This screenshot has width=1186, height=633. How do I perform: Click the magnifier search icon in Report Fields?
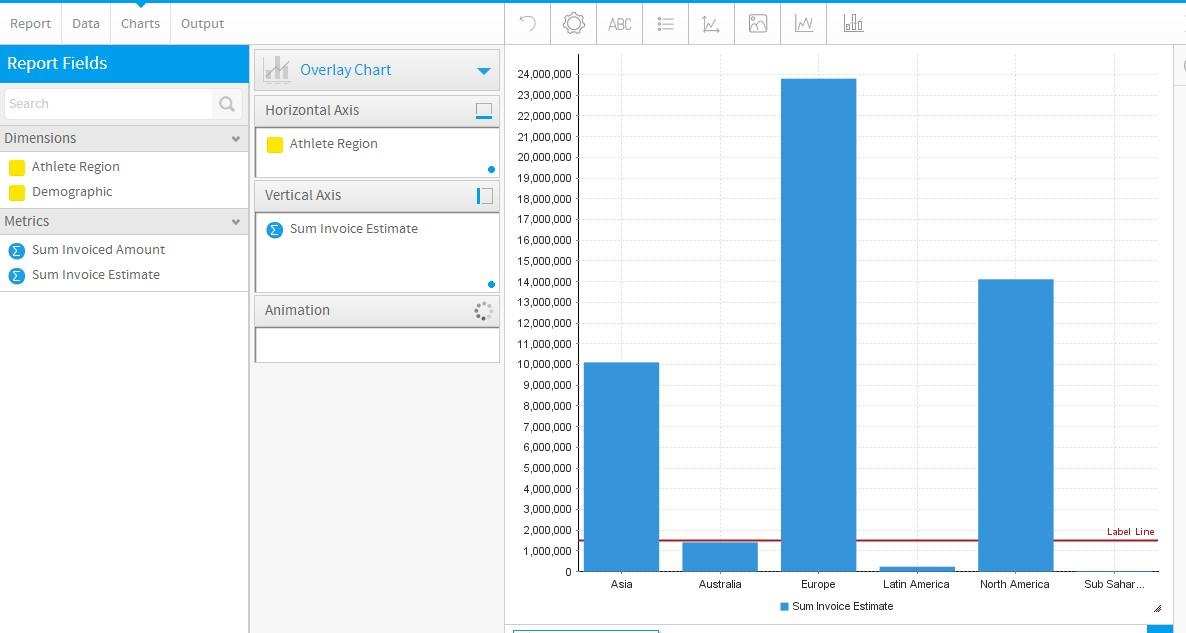pyautogui.click(x=227, y=104)
